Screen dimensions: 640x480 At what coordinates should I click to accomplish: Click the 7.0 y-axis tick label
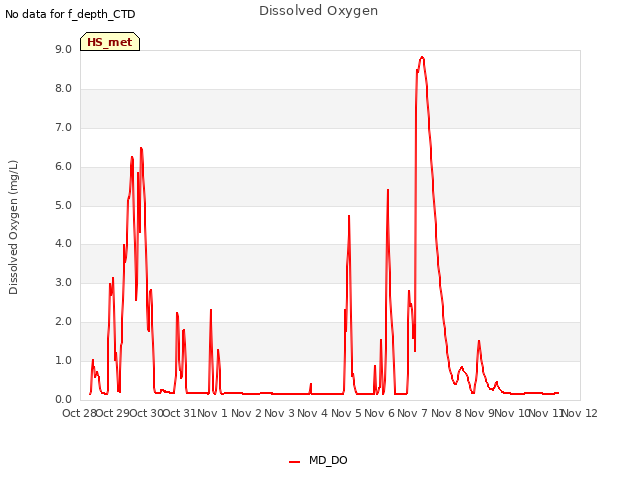pyautogui.click(x=63, y=127)
